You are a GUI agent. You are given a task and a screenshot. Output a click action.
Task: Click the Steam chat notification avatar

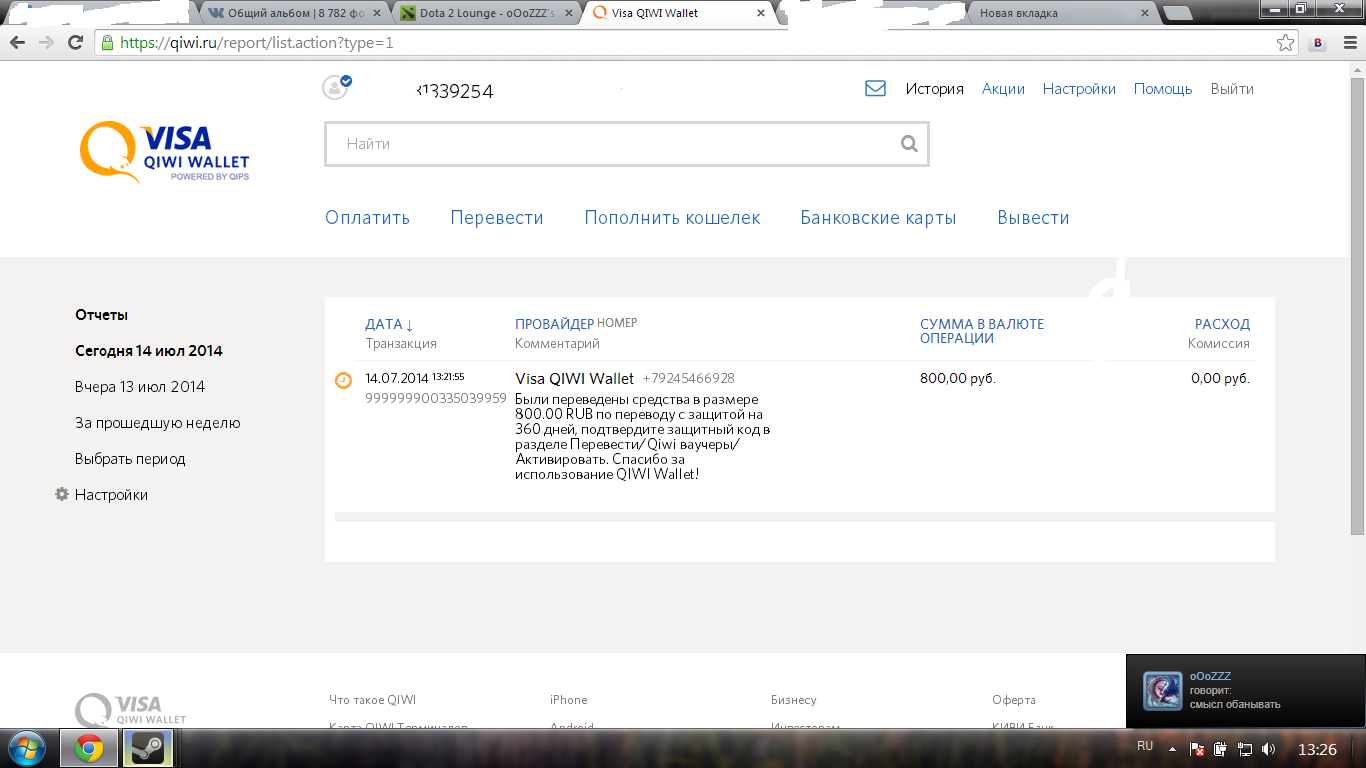(x=1161, y=690)
